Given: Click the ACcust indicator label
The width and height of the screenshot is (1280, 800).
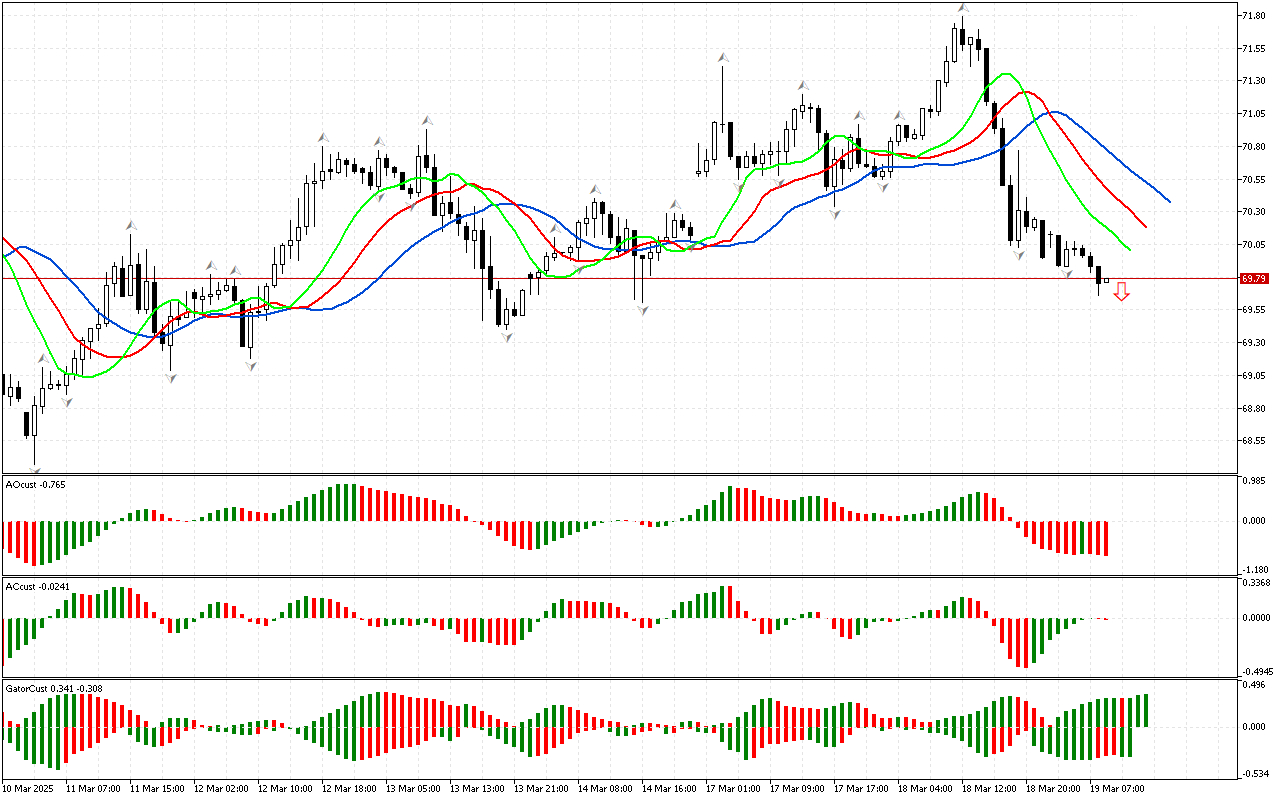Looking at the screenshot, I should pyautogui.click(x=38, y=586).
